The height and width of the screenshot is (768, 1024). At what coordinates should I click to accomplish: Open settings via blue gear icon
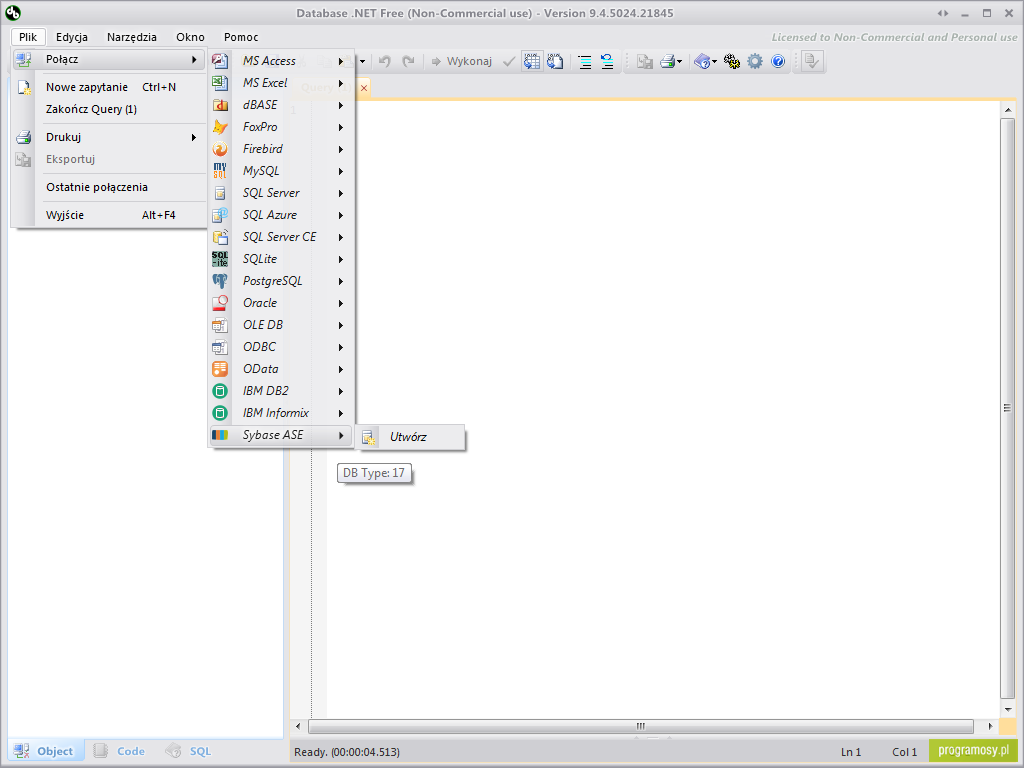(755, 61)
